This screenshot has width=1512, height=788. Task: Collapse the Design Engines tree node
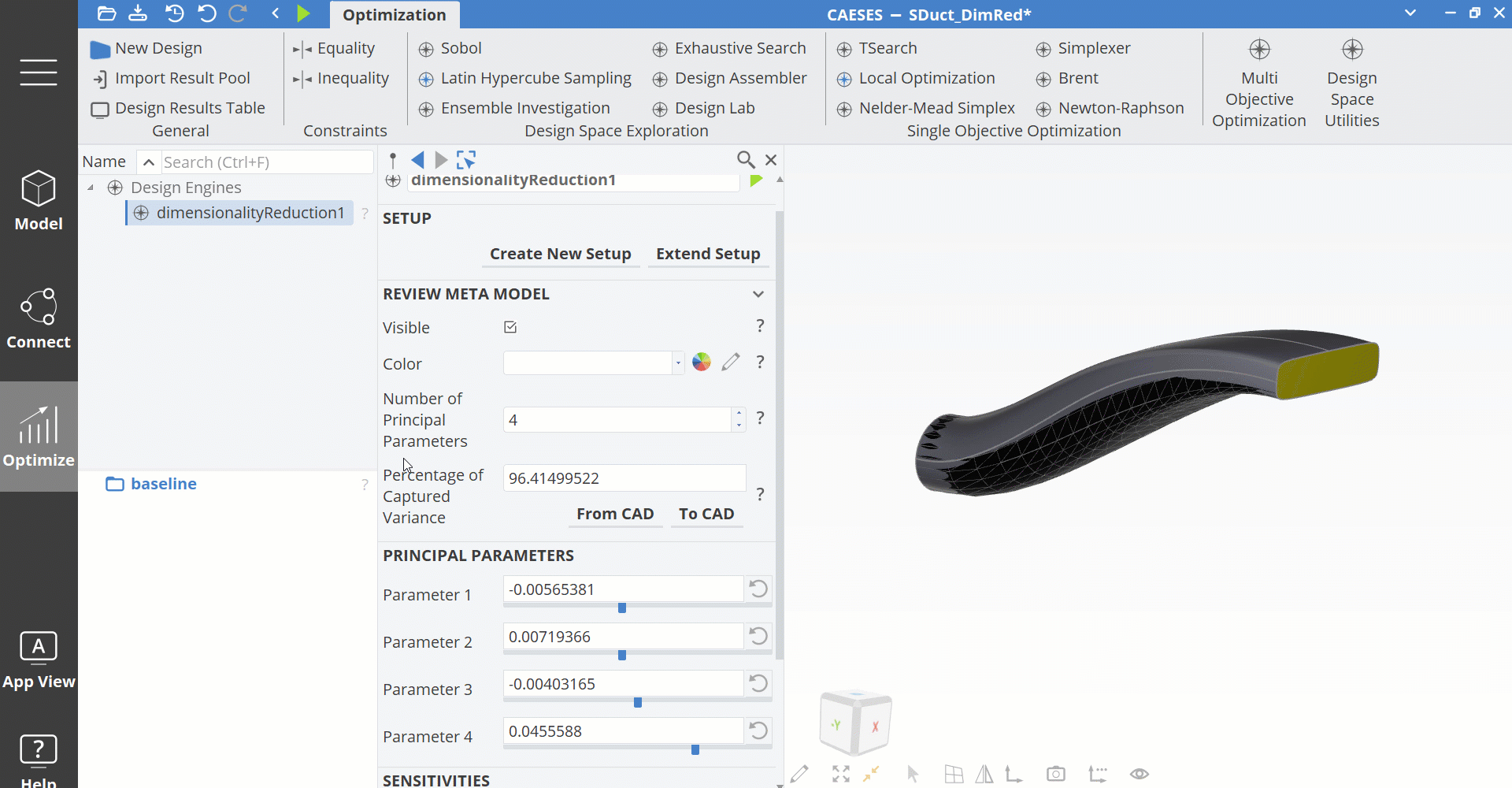[x=91, y=188]
